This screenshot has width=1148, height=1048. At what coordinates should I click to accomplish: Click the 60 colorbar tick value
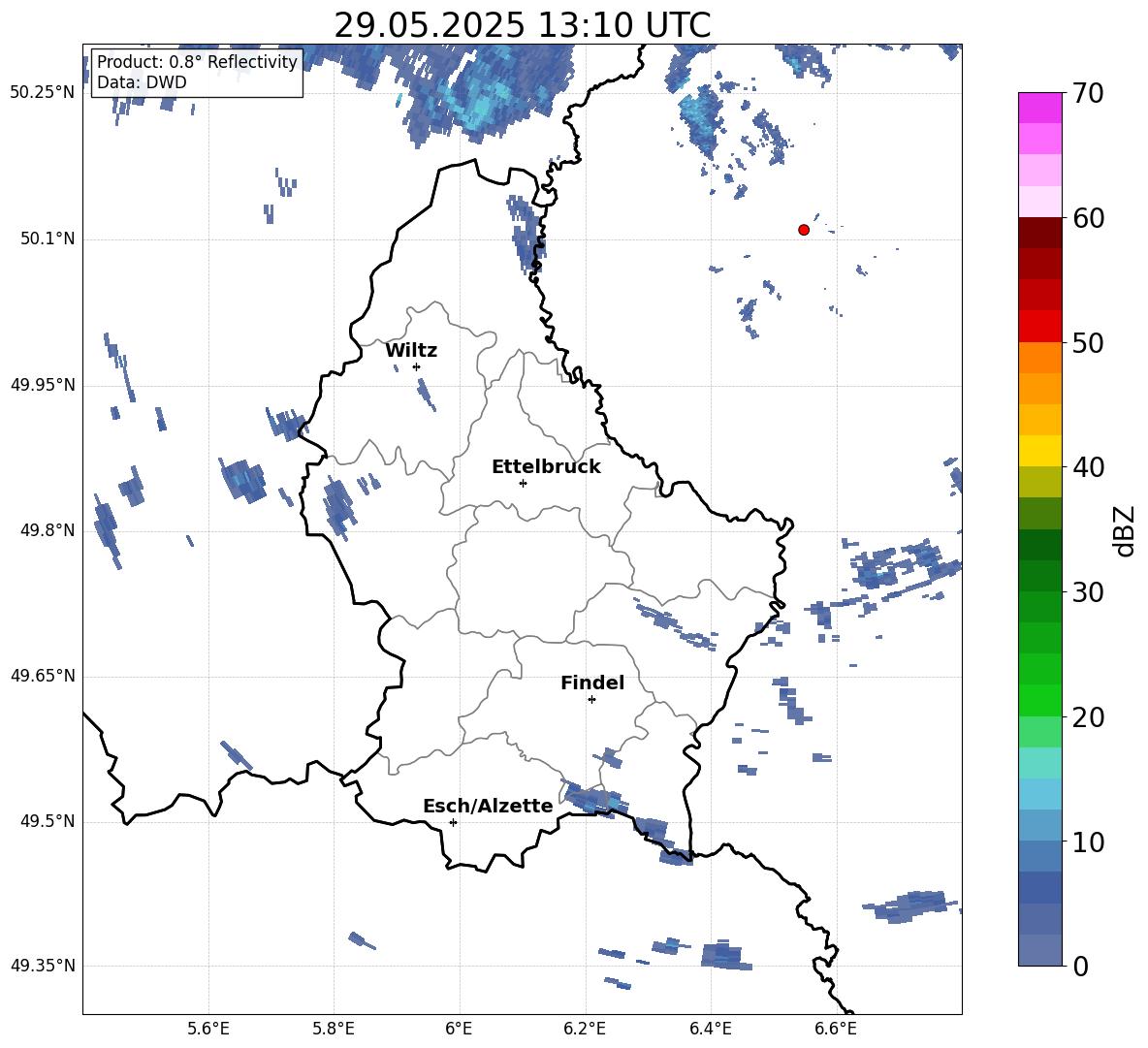click(1088, 218)
